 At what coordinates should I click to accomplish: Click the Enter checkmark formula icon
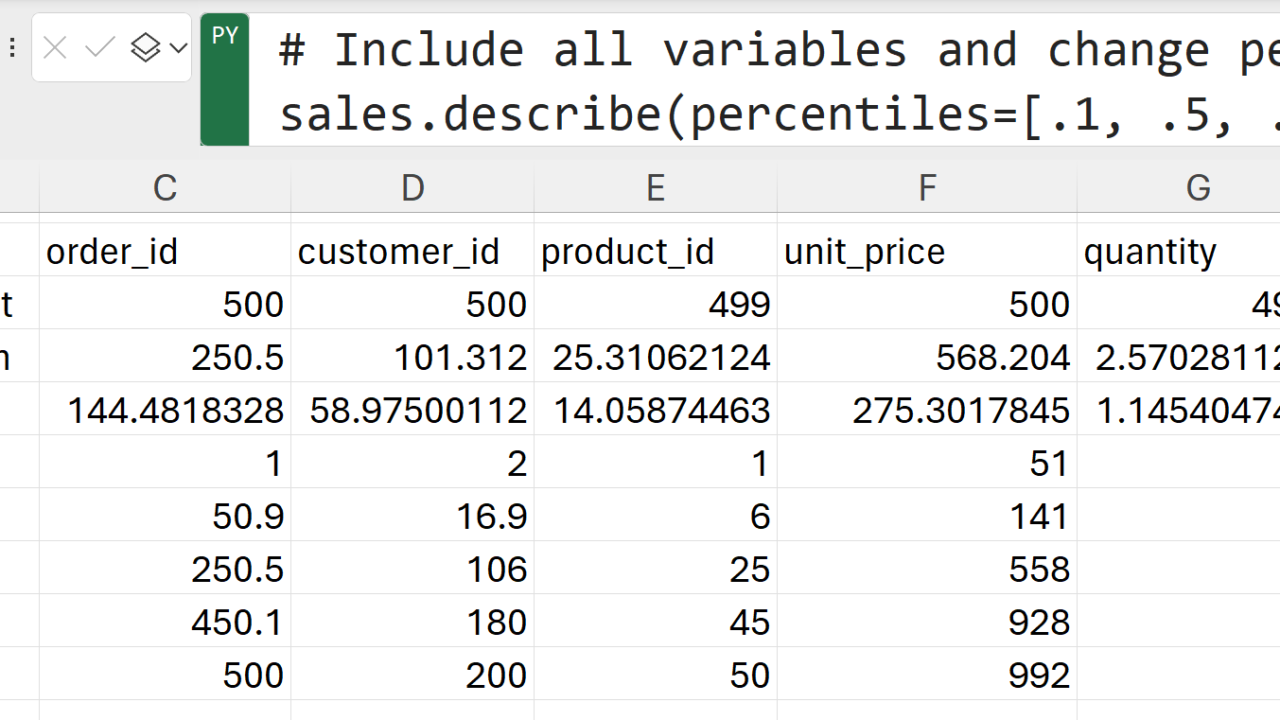pyautogui.click(x=100, y=48)
